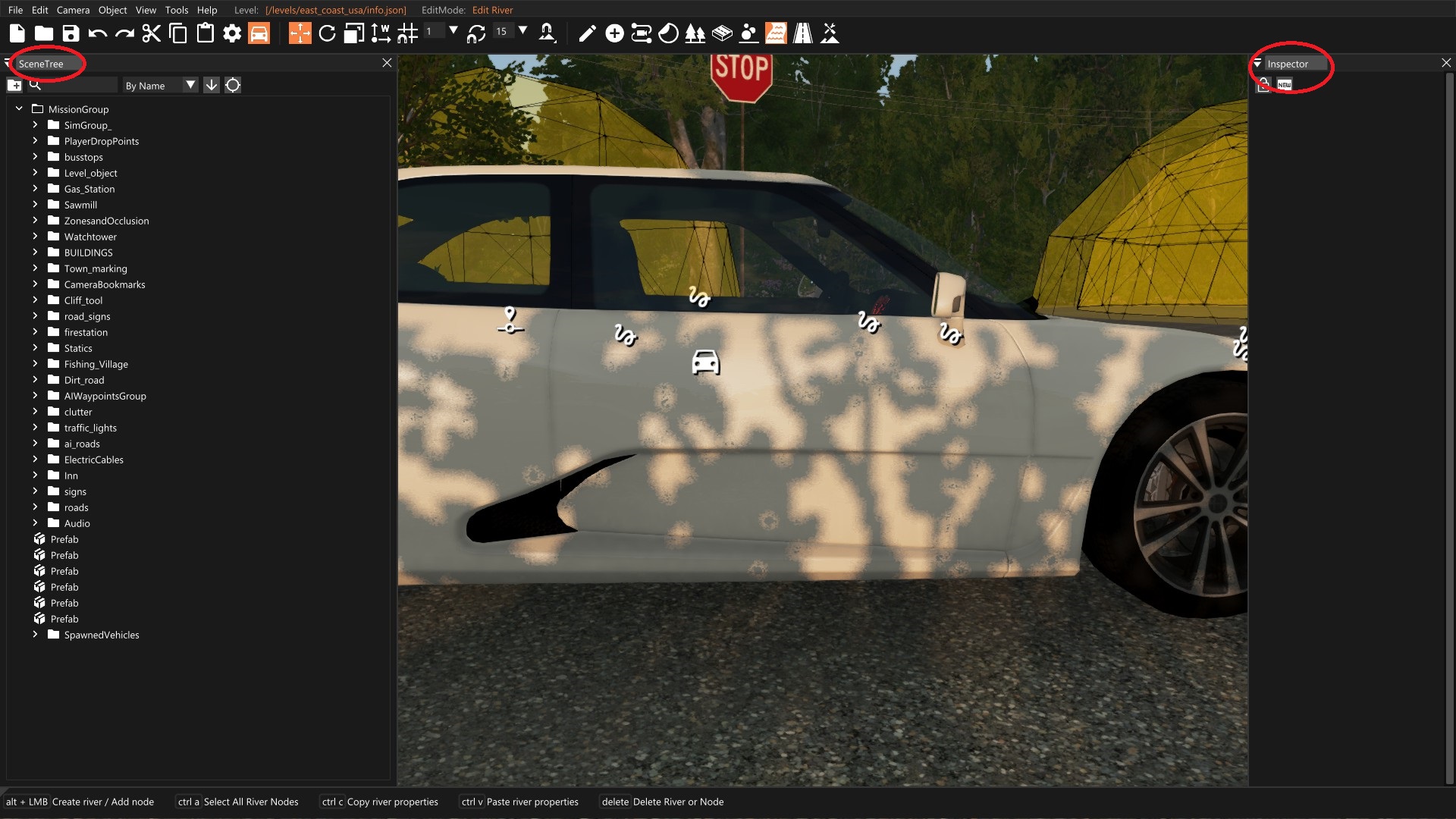Viewport: 1456px width, 819px height.
Task: Toggle rotation angle snapping icon
Action: pos(476,33)
